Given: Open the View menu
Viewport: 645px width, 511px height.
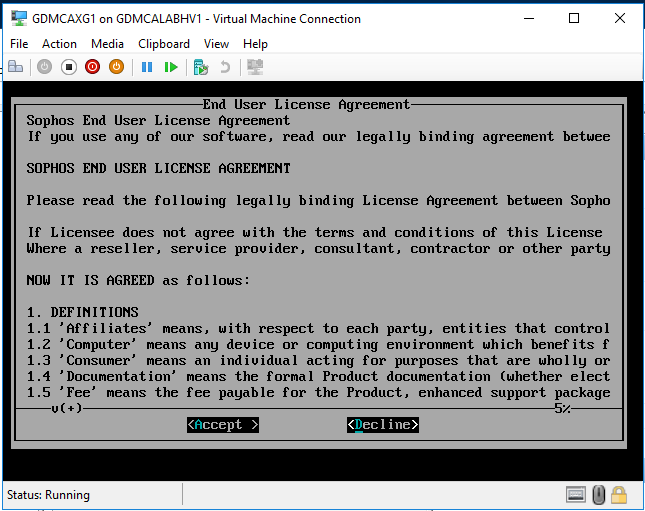Looking at the screenshot, I should pos(216,44).
